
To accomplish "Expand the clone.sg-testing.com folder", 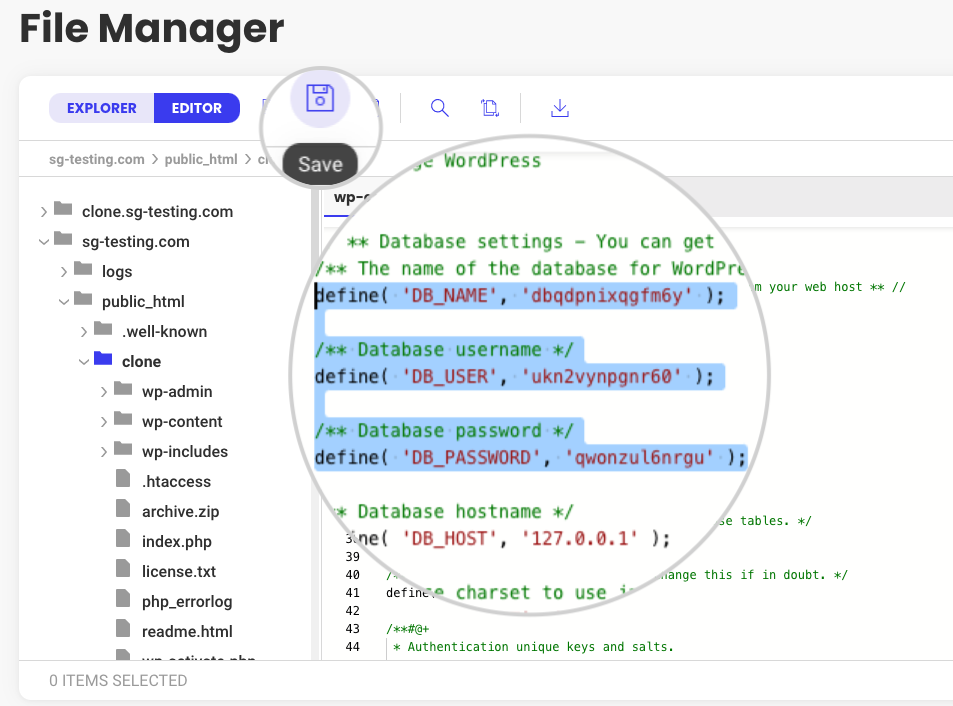I will [x=44, y=212].
